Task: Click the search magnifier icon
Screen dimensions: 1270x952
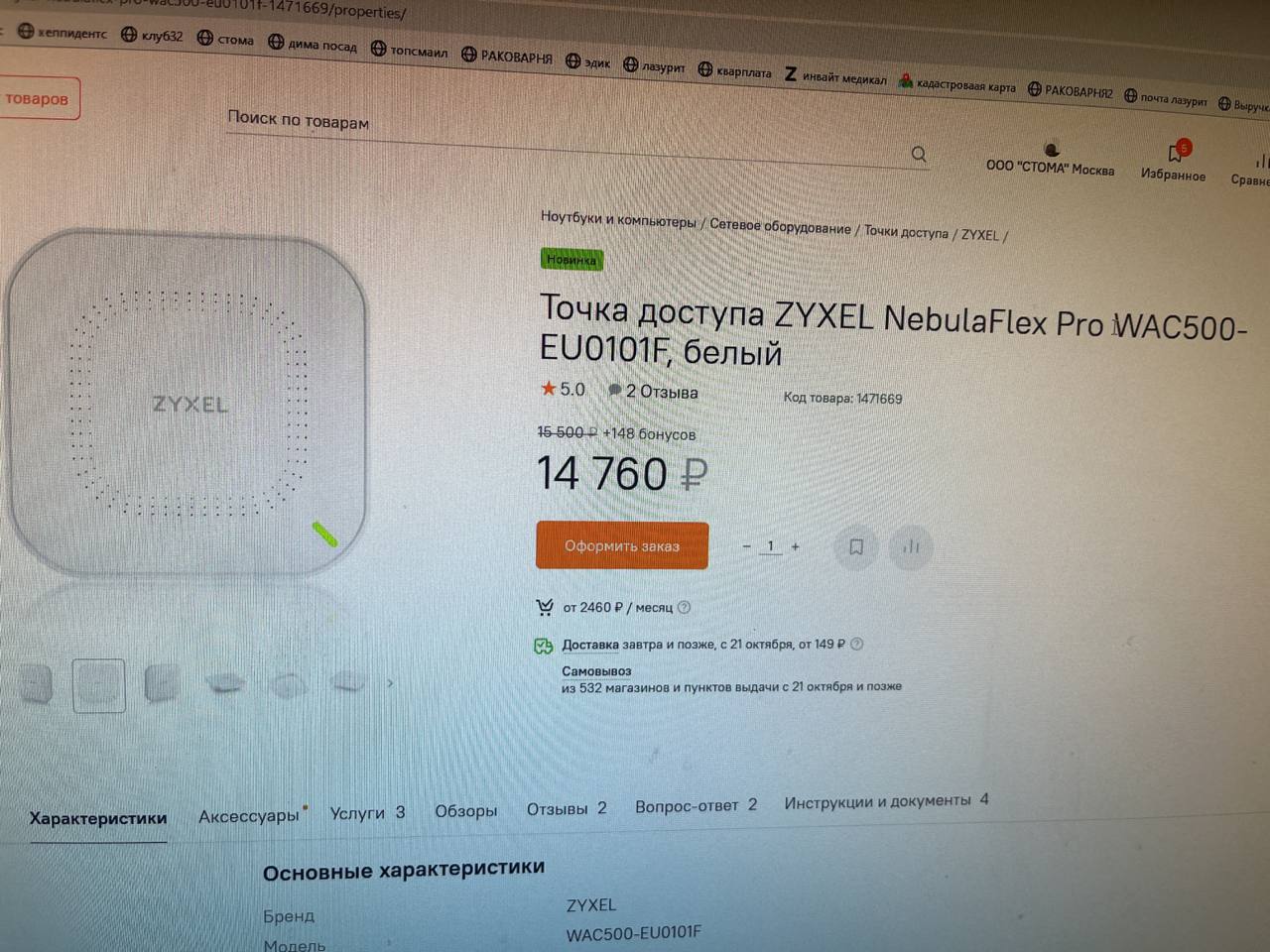Action: [x=919, y=154]
